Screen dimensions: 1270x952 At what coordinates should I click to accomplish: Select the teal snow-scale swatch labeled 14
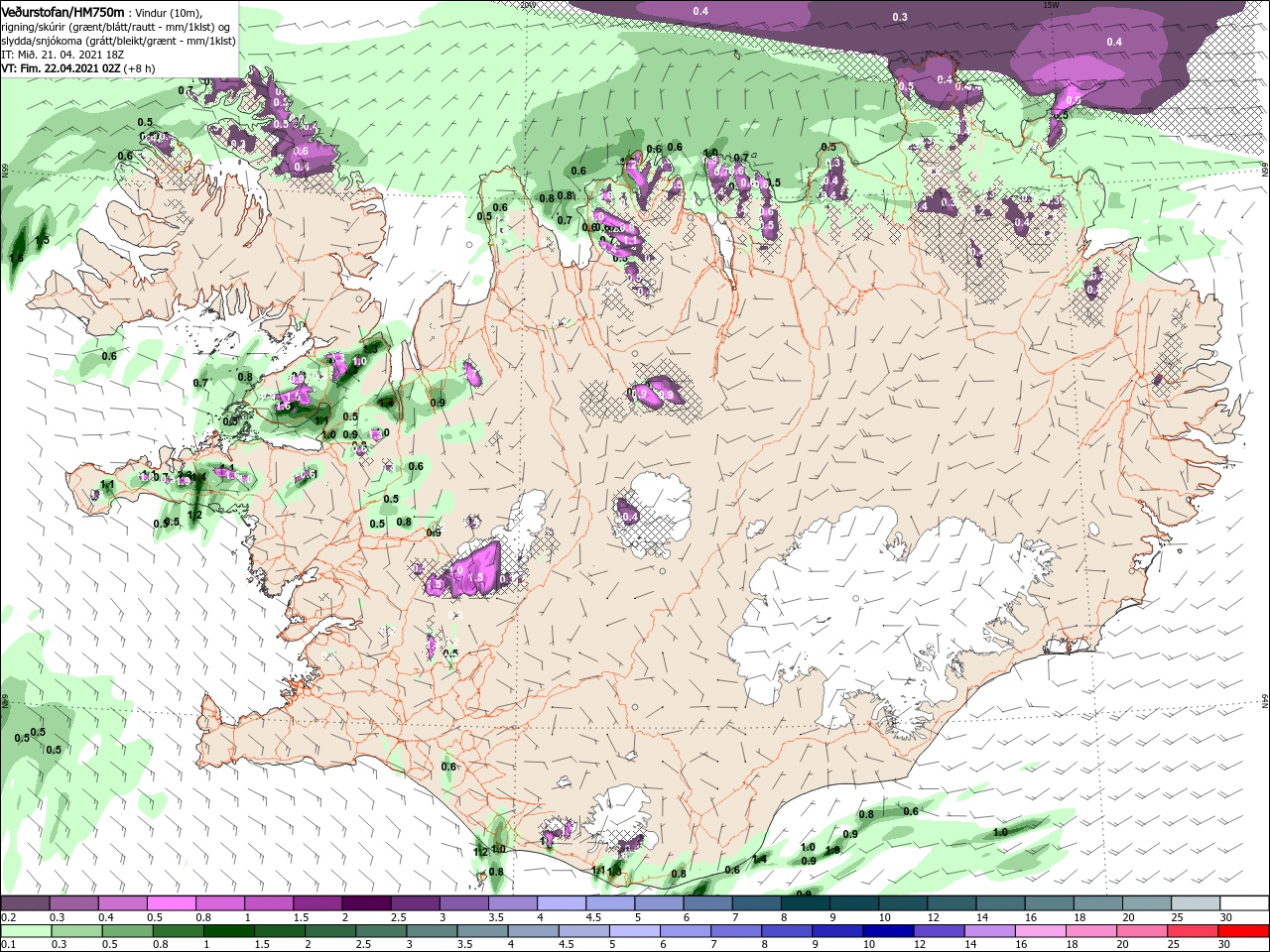click(1001, 903)
